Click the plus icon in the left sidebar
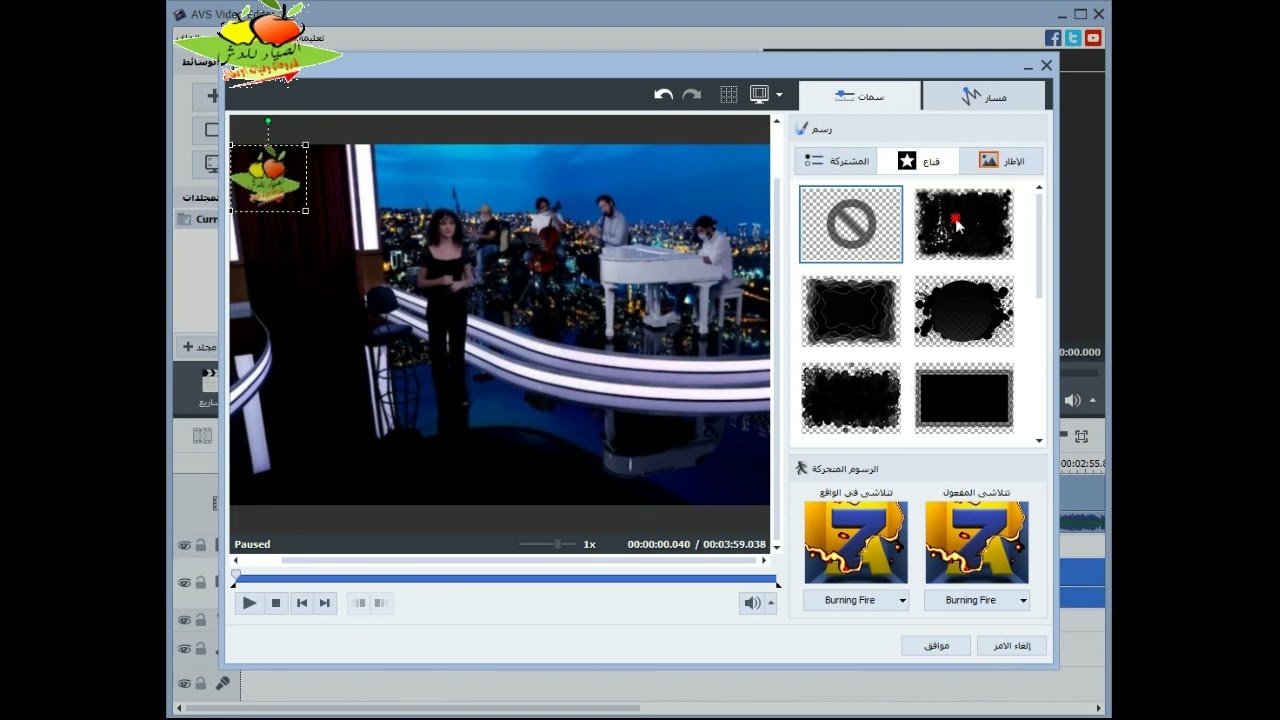 coord(212,96)
